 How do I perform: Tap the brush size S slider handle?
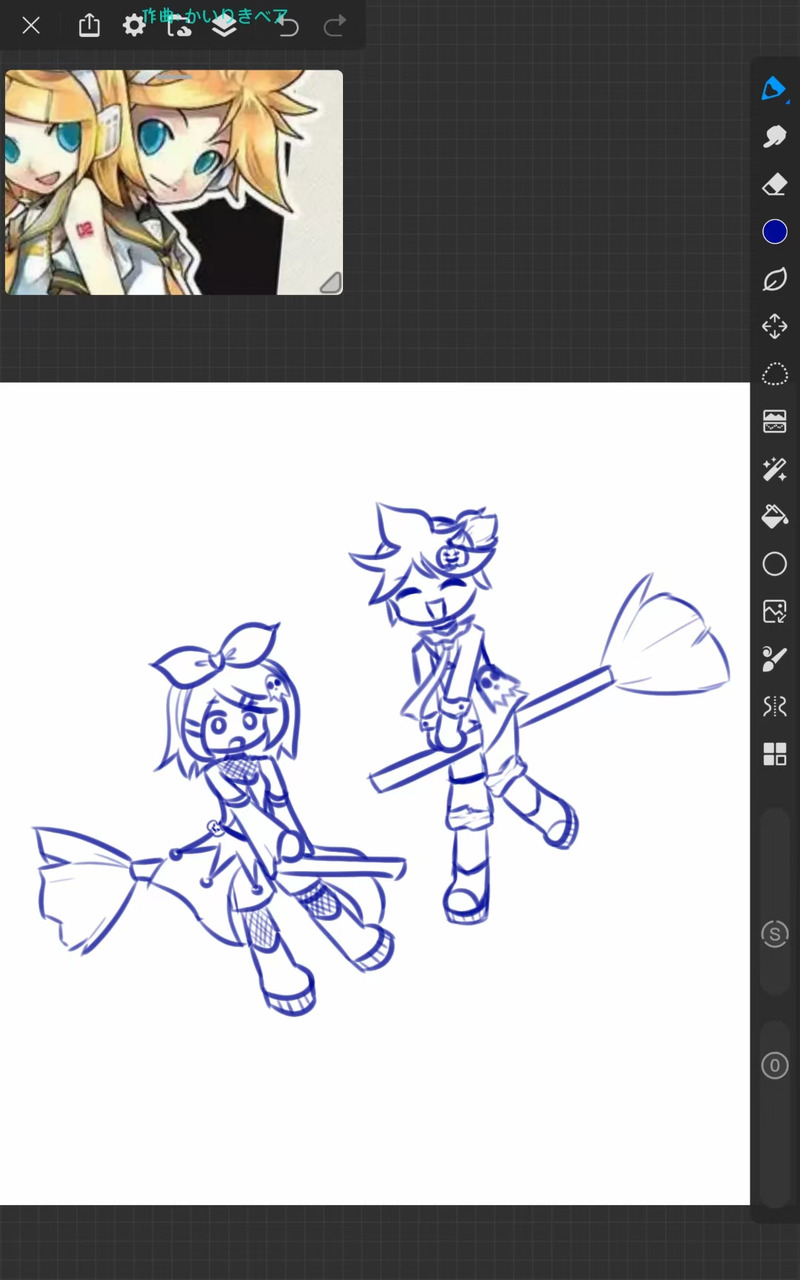coord(775,935)
